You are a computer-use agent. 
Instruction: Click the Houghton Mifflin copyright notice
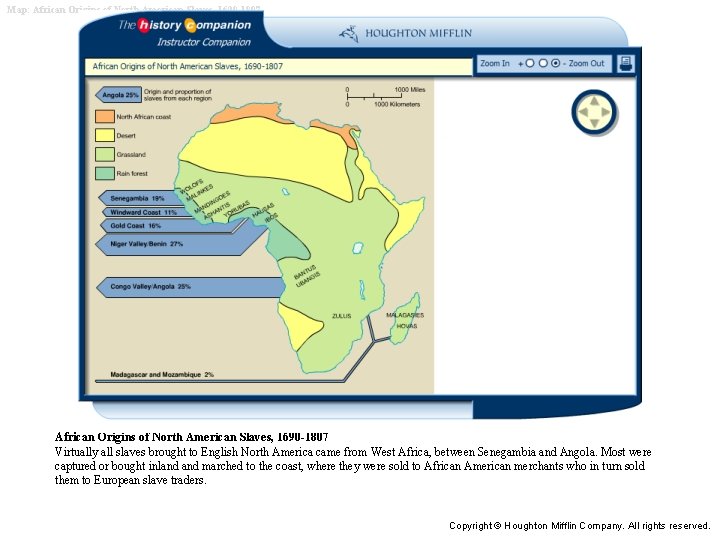pos(580,526)
